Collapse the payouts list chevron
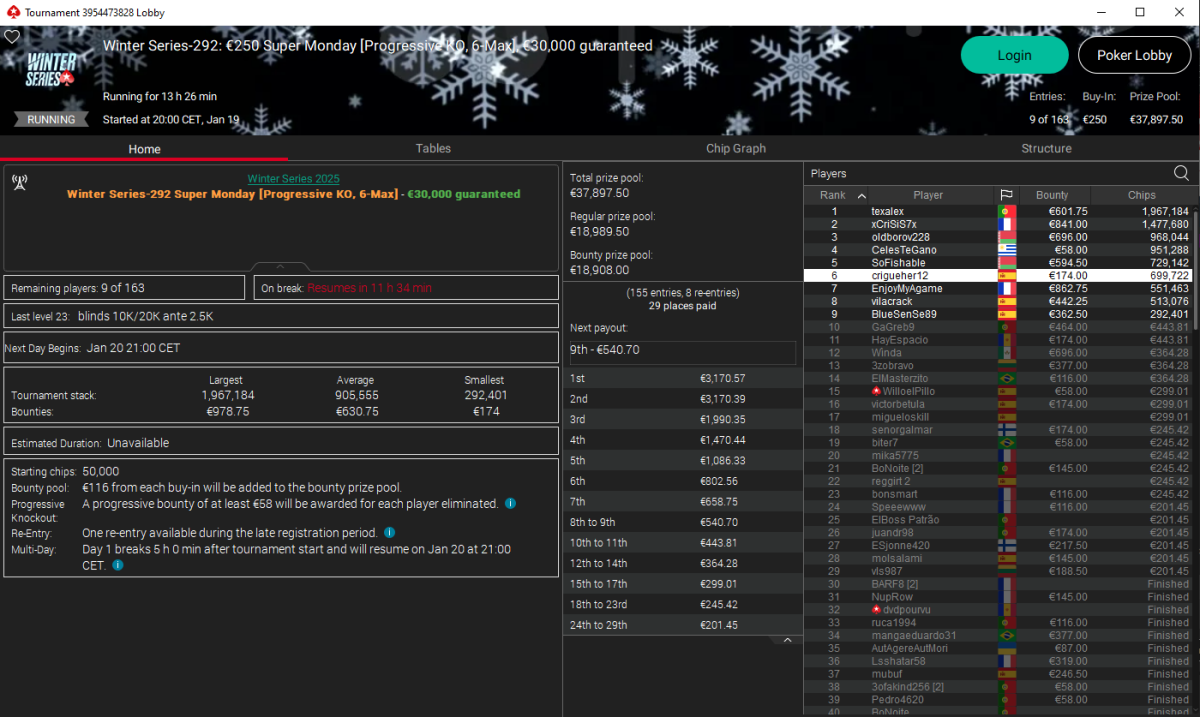1200x717 pixels. coord(787,640)
